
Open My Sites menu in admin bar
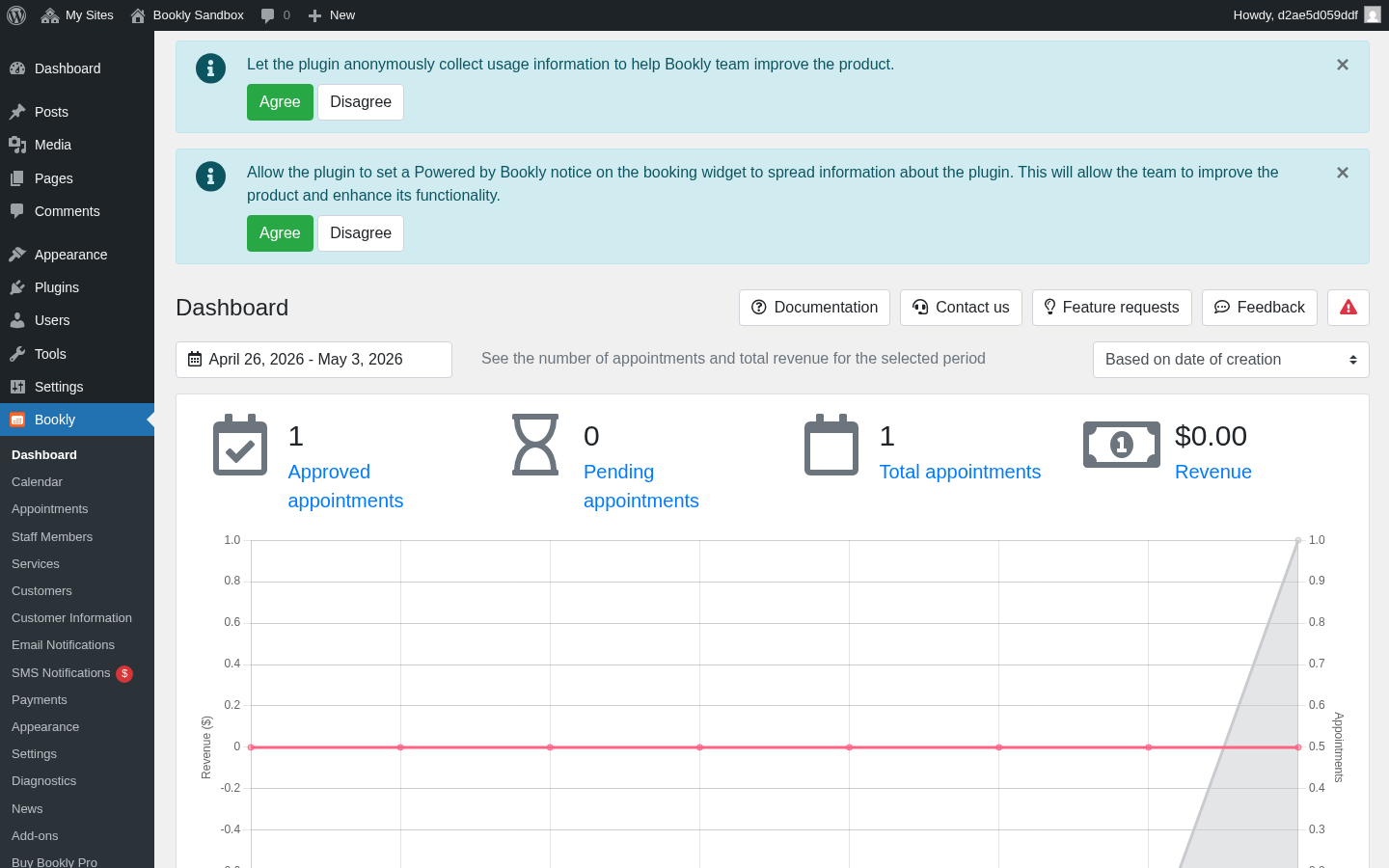click(x=77, y=15)
